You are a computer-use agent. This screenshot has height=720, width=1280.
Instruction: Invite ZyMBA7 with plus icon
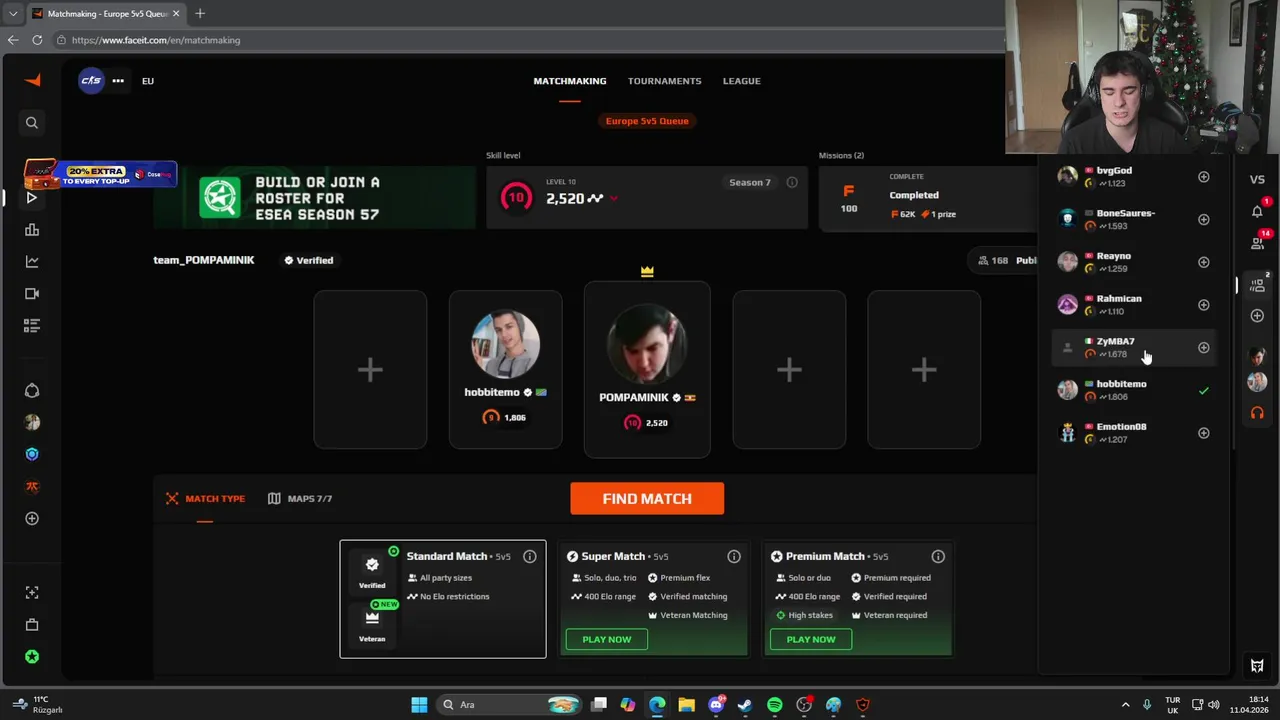click(x=1204, y=348)
